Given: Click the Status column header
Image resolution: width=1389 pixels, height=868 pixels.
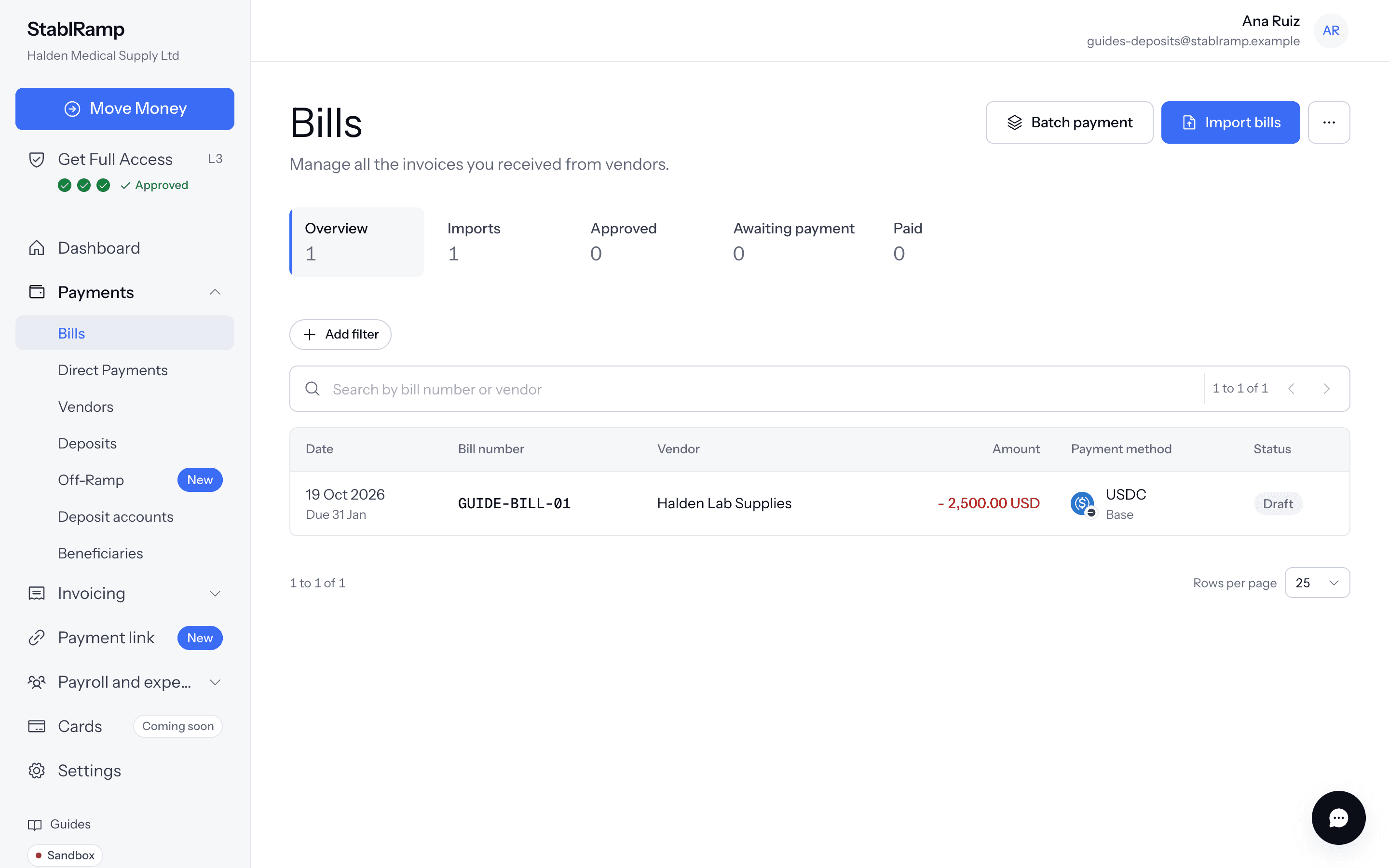Looking at the screenshot, I should (x=1272, y=449).
